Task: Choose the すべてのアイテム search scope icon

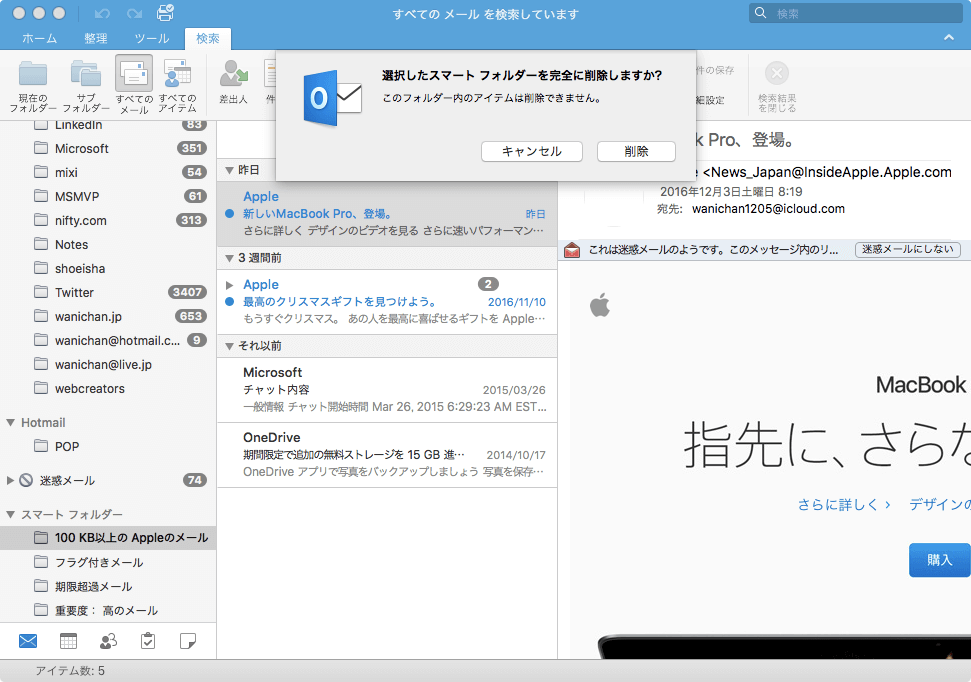Action: [x=177, y=74]
